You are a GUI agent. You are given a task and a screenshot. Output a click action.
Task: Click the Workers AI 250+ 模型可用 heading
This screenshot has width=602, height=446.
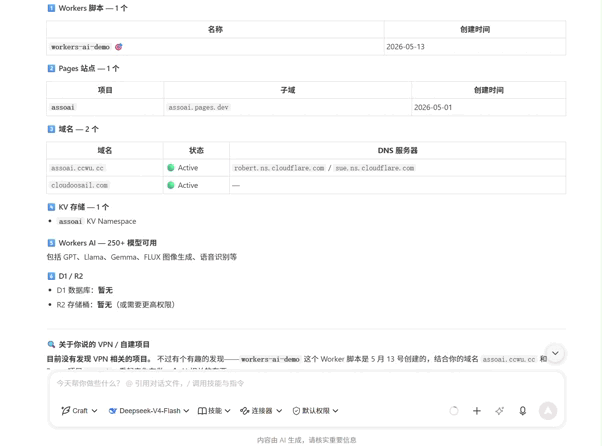(102, 243)
